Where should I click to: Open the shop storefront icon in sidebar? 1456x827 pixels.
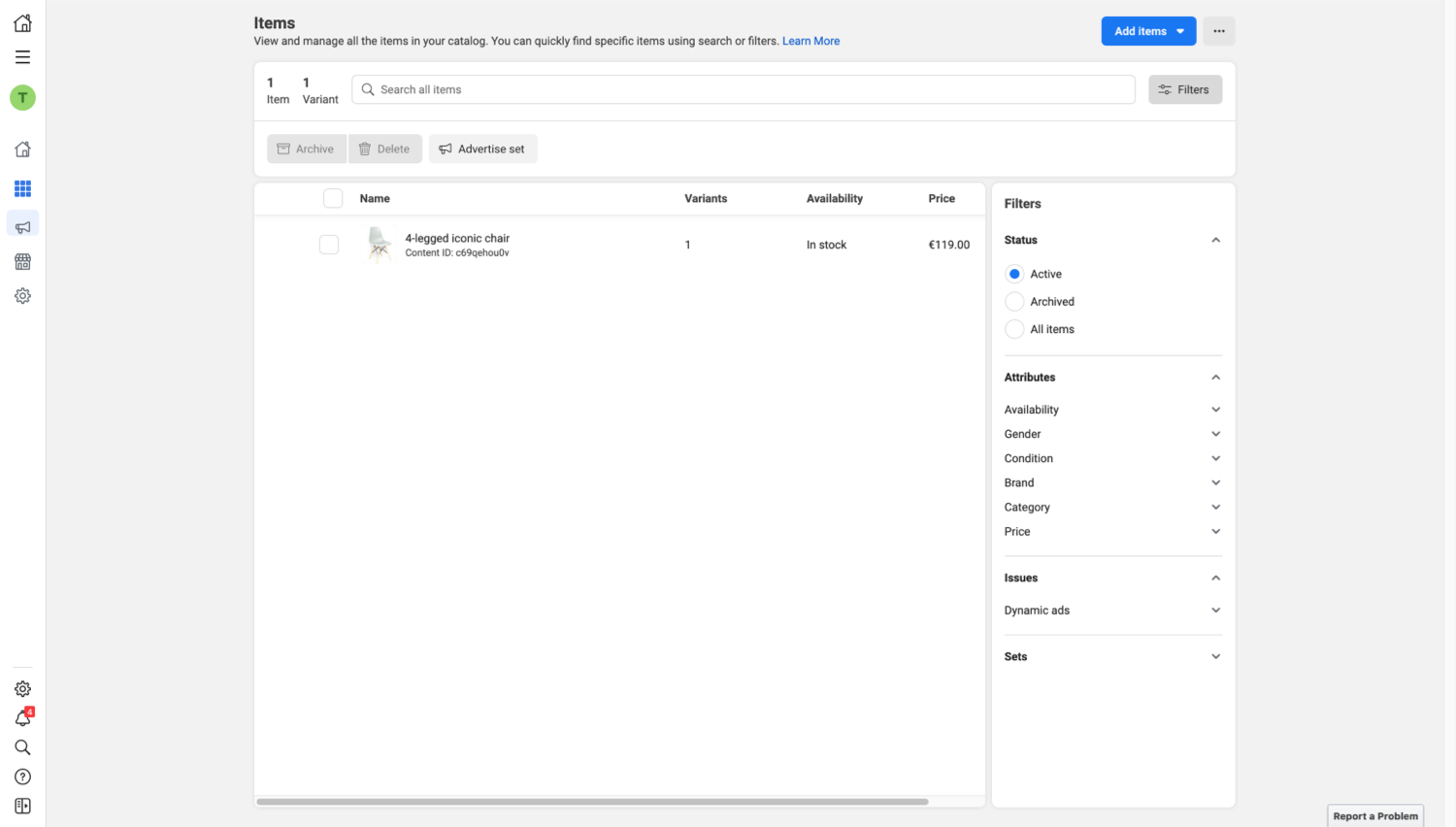tap(22, 262)
